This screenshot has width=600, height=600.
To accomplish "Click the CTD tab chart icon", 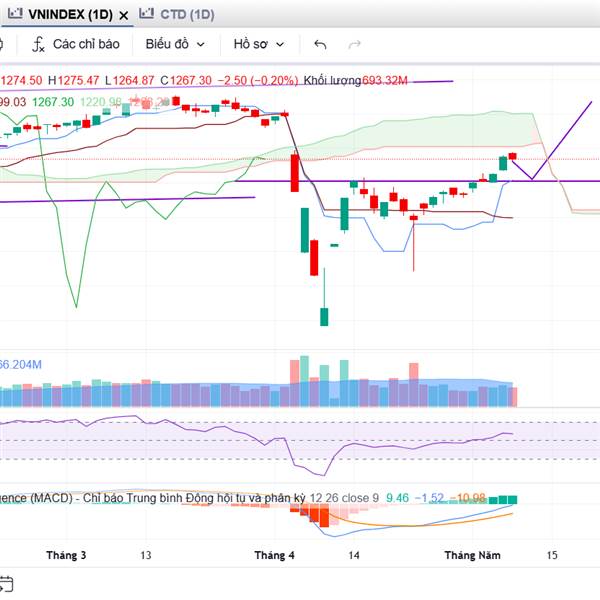I will (146, 14).
